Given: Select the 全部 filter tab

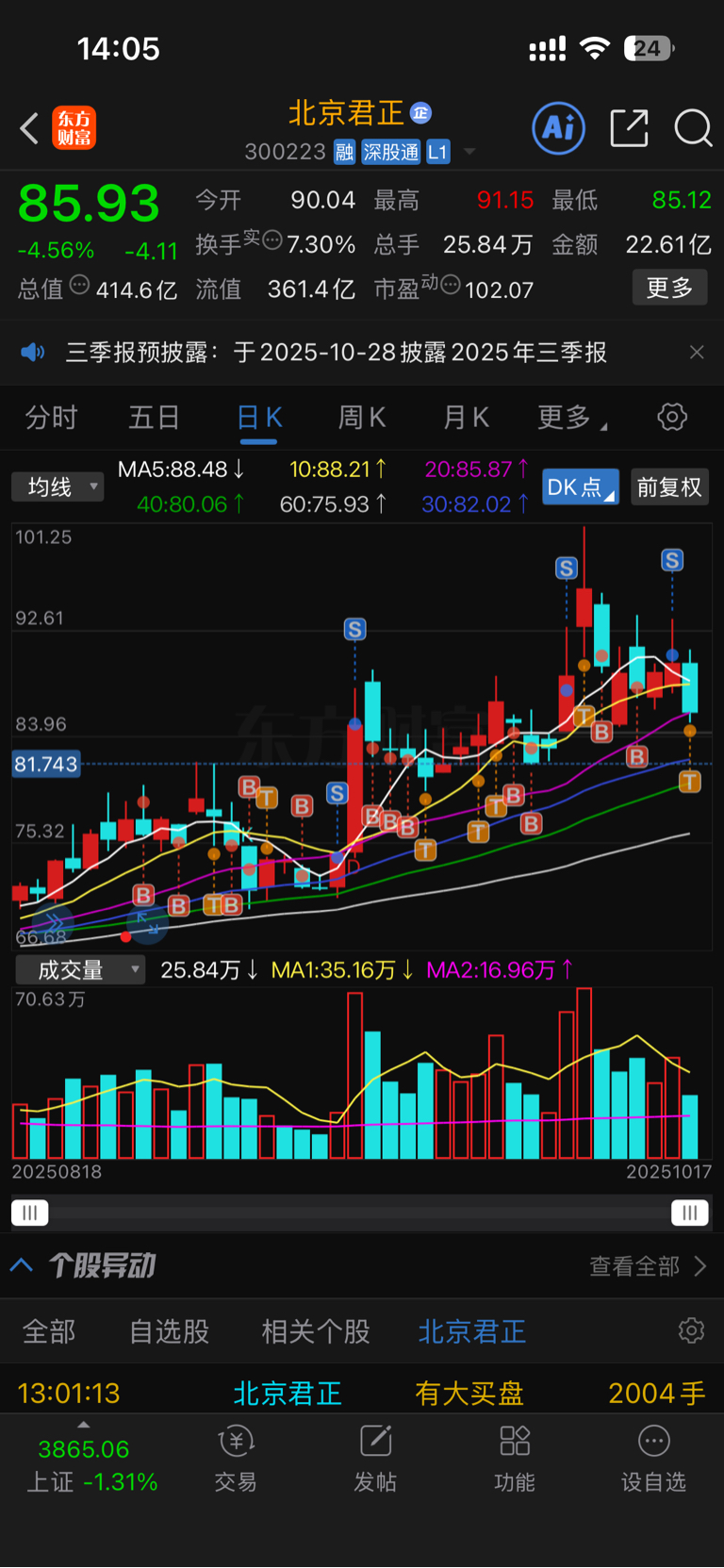Looking at the screenshot, I should 49,1331.
